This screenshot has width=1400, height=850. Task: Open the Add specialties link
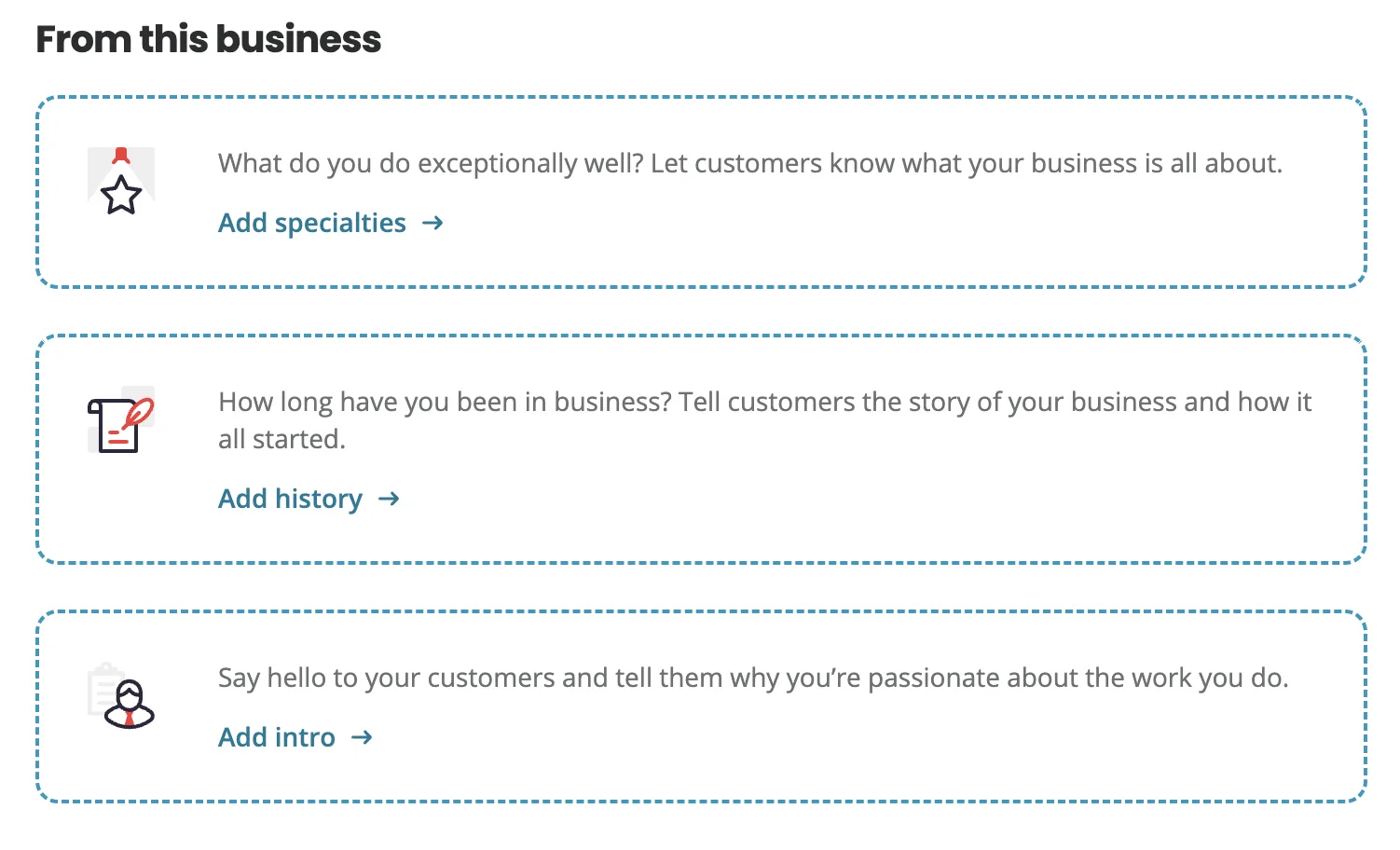tap(312, 223)
